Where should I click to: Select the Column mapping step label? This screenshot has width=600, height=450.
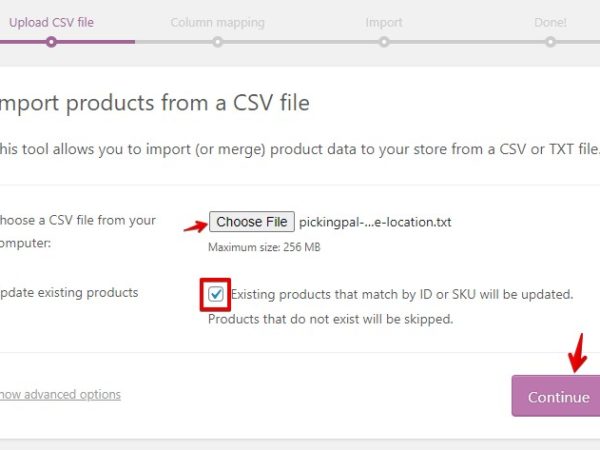click(217, 22)
